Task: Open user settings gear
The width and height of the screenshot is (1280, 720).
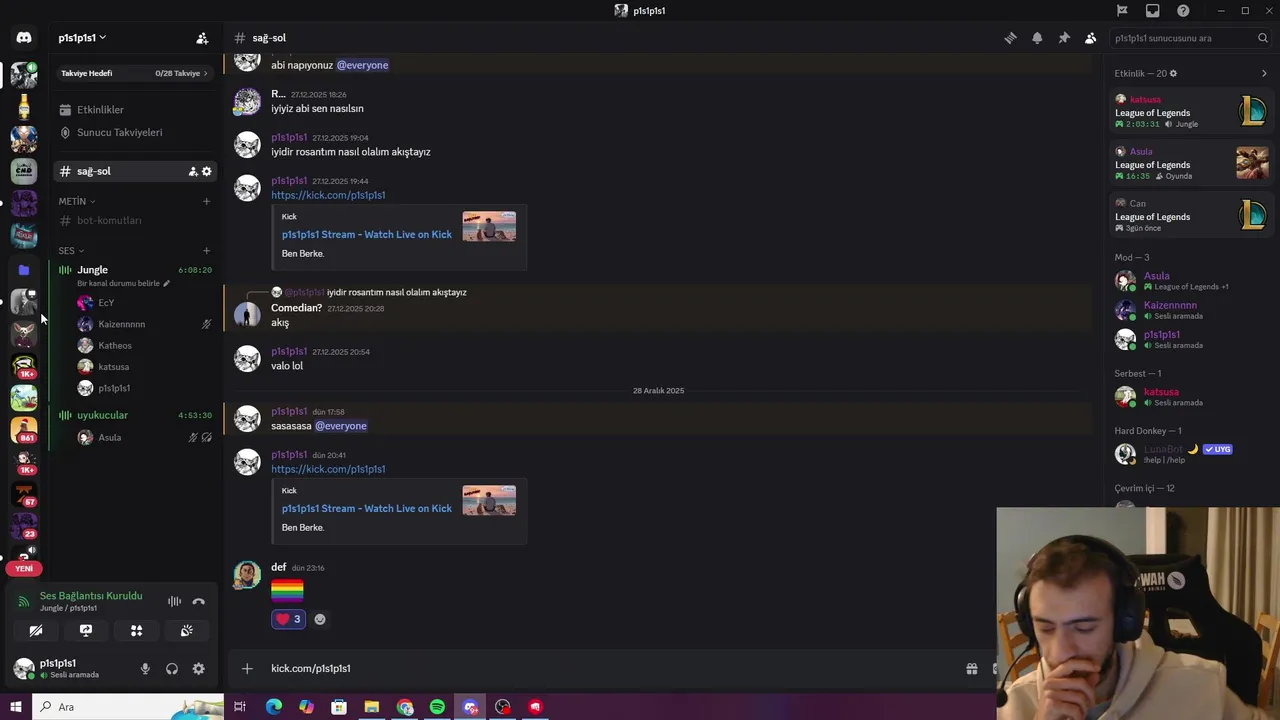Action: point(198,669)
